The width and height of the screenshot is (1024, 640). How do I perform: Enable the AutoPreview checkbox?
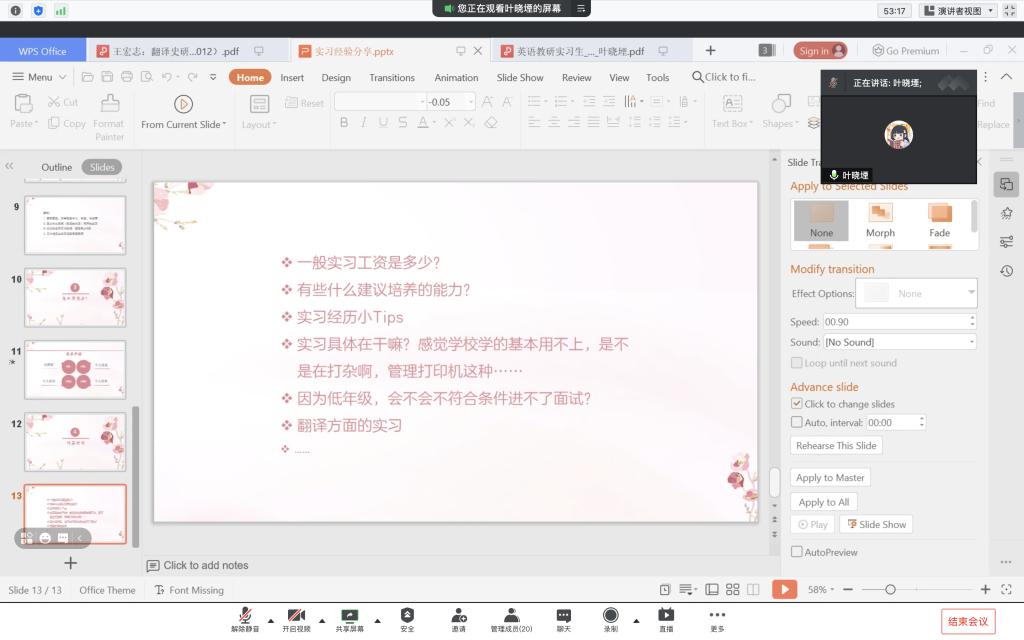797,552
